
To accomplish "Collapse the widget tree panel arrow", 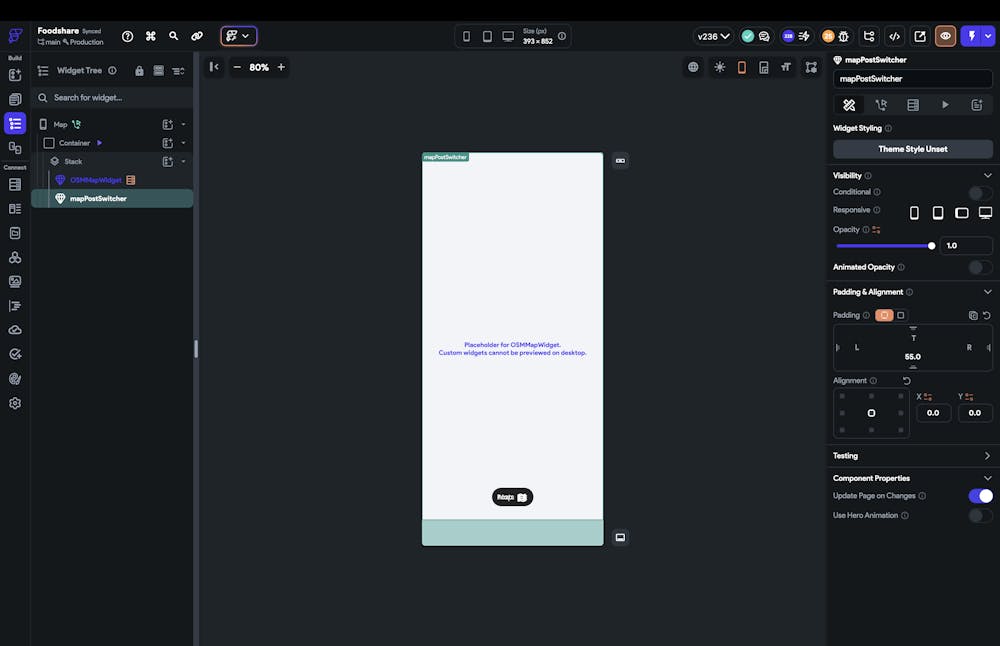I will pos(214,67).
